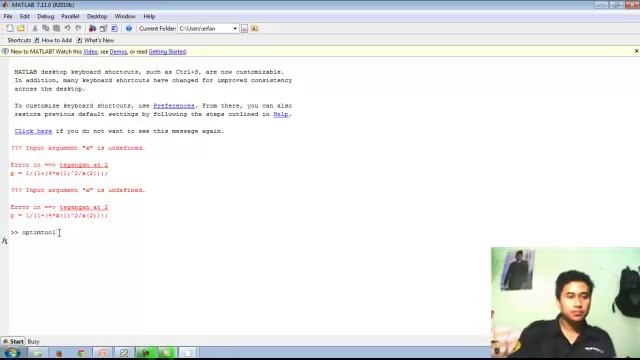The height and width of the screenshot is (360, 640).
Task: Click the New file toolbar icon
Action: tap(10, 28)
